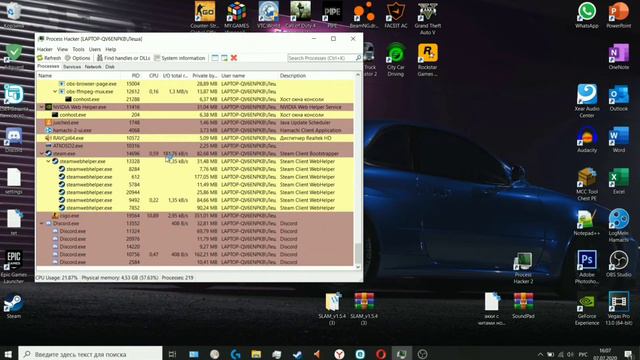The width and height of the screenshot is (640, 360).
Task: Sort by the Name column header
Action: [78, 76]
